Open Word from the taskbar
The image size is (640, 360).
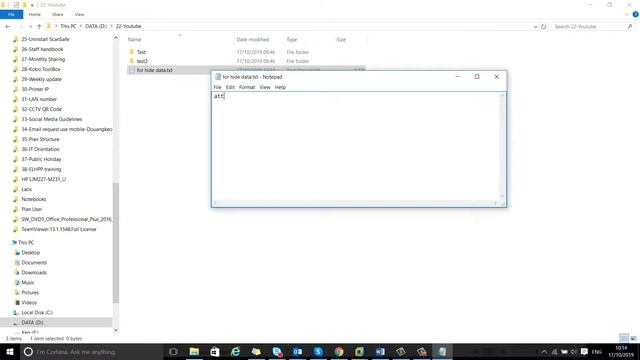[x=380, y=351]
